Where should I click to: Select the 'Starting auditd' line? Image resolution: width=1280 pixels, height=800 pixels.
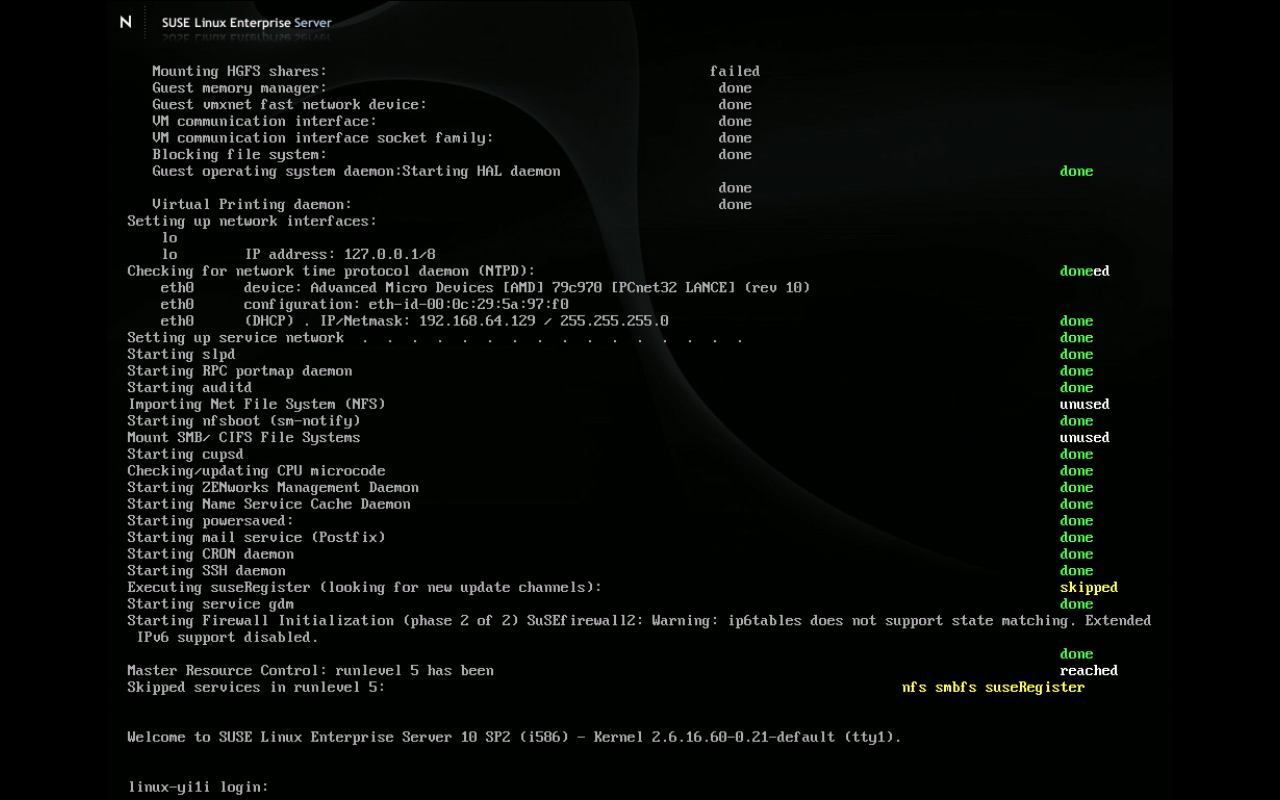pyautogui.click(x=189, y=388)
